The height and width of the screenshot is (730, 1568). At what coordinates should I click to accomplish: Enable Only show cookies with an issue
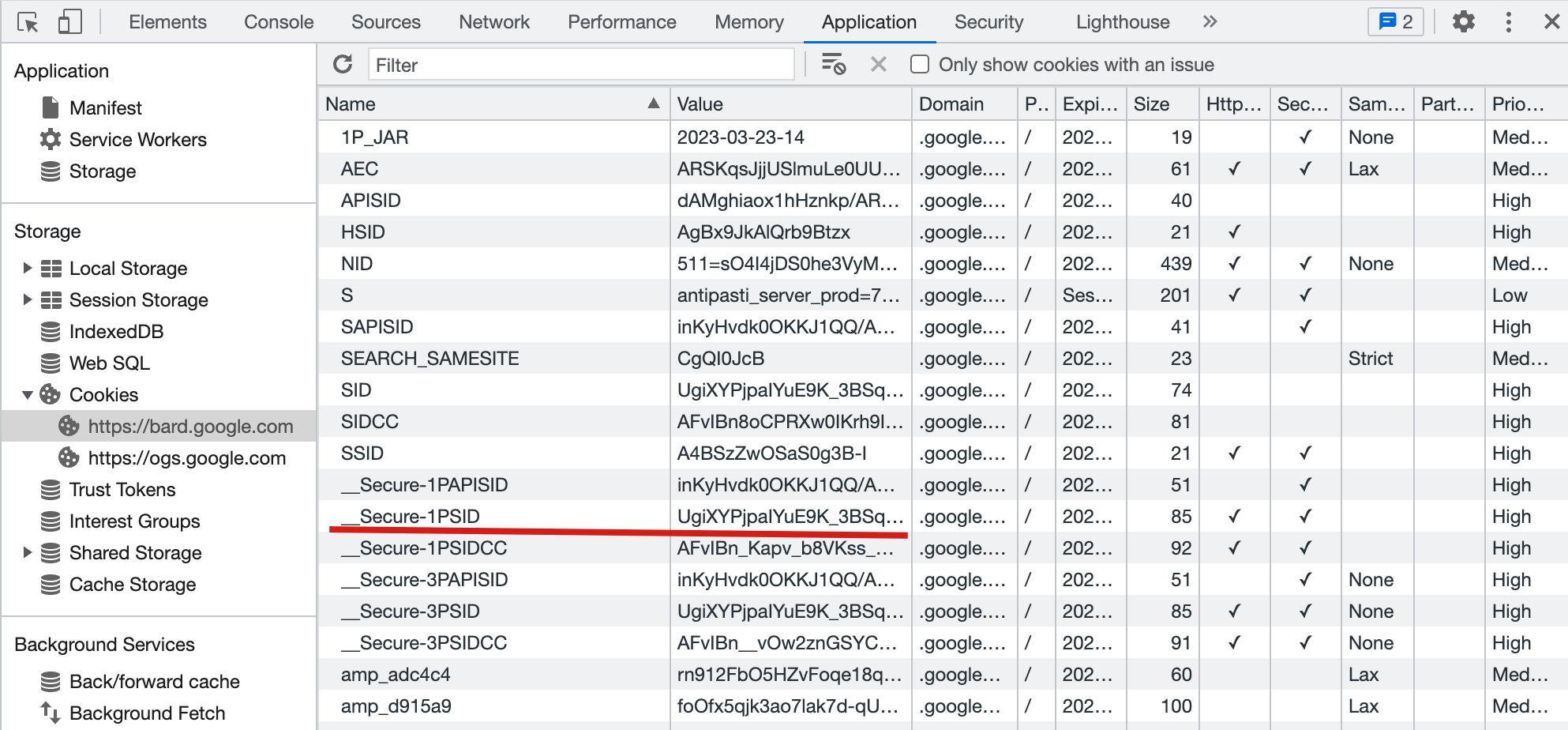[920, 64]
